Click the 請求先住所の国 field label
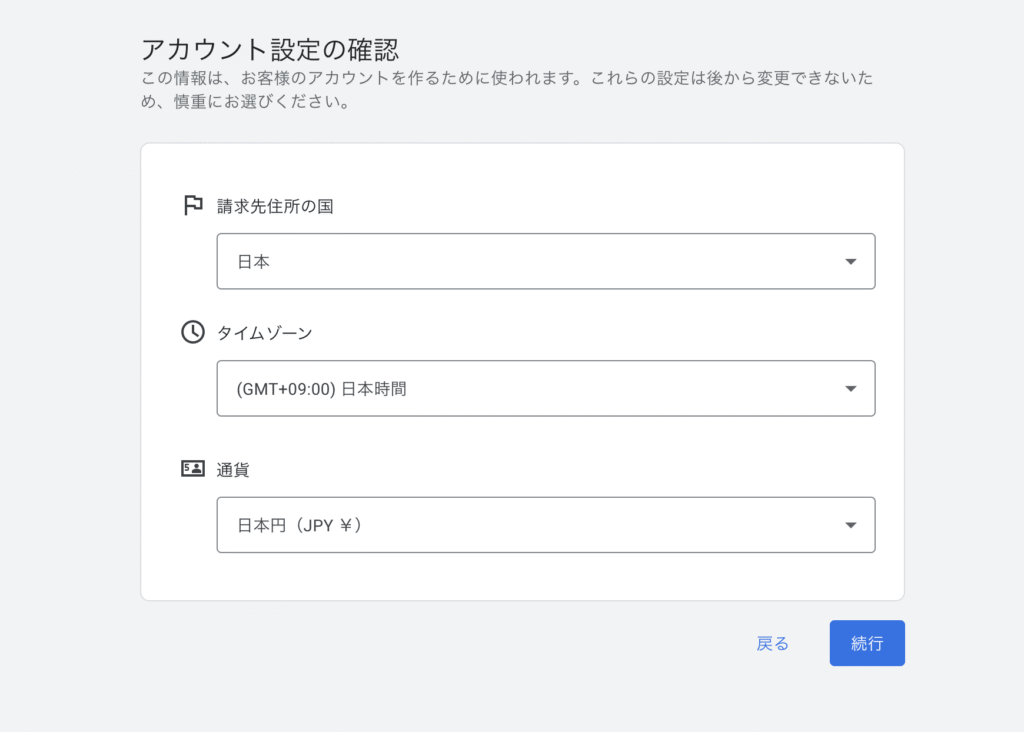Viewport: 1024px width, 732px height. [x=275, y=206]
